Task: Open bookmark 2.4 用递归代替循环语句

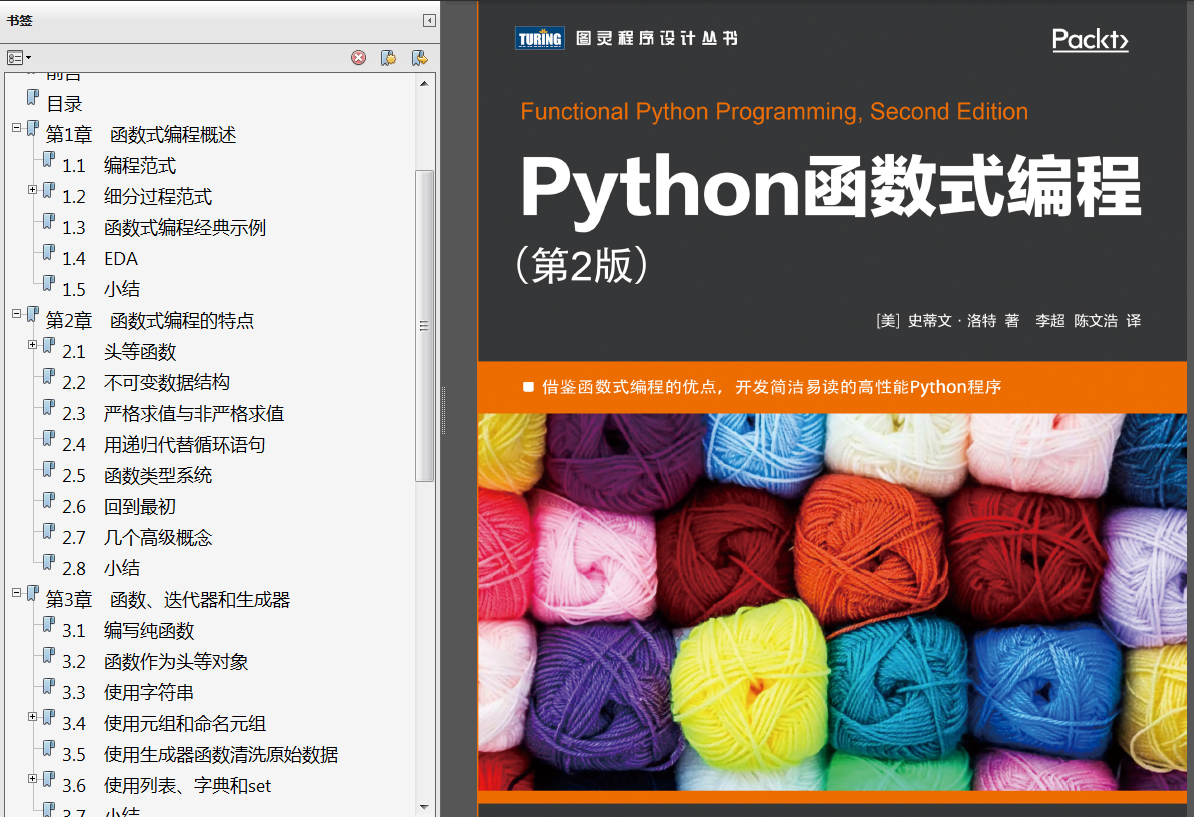Action: (x=164, y=445)
